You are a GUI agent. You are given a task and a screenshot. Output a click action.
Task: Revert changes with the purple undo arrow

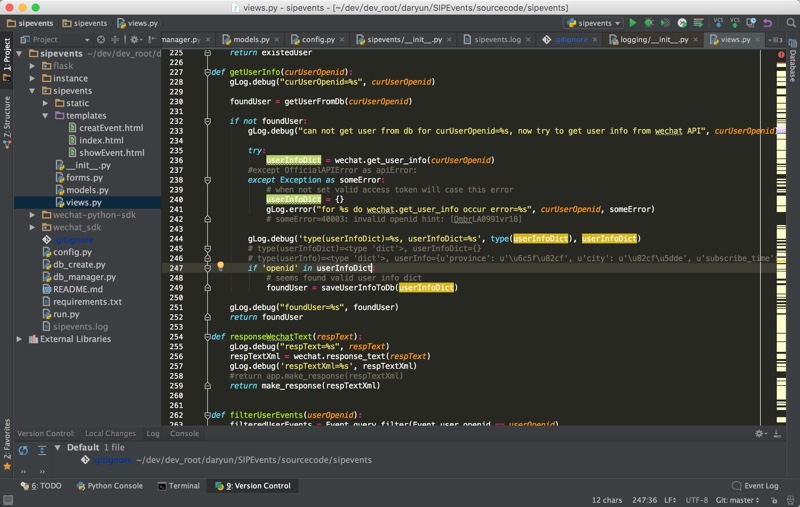pyautogui.click(x=767, y=22)
